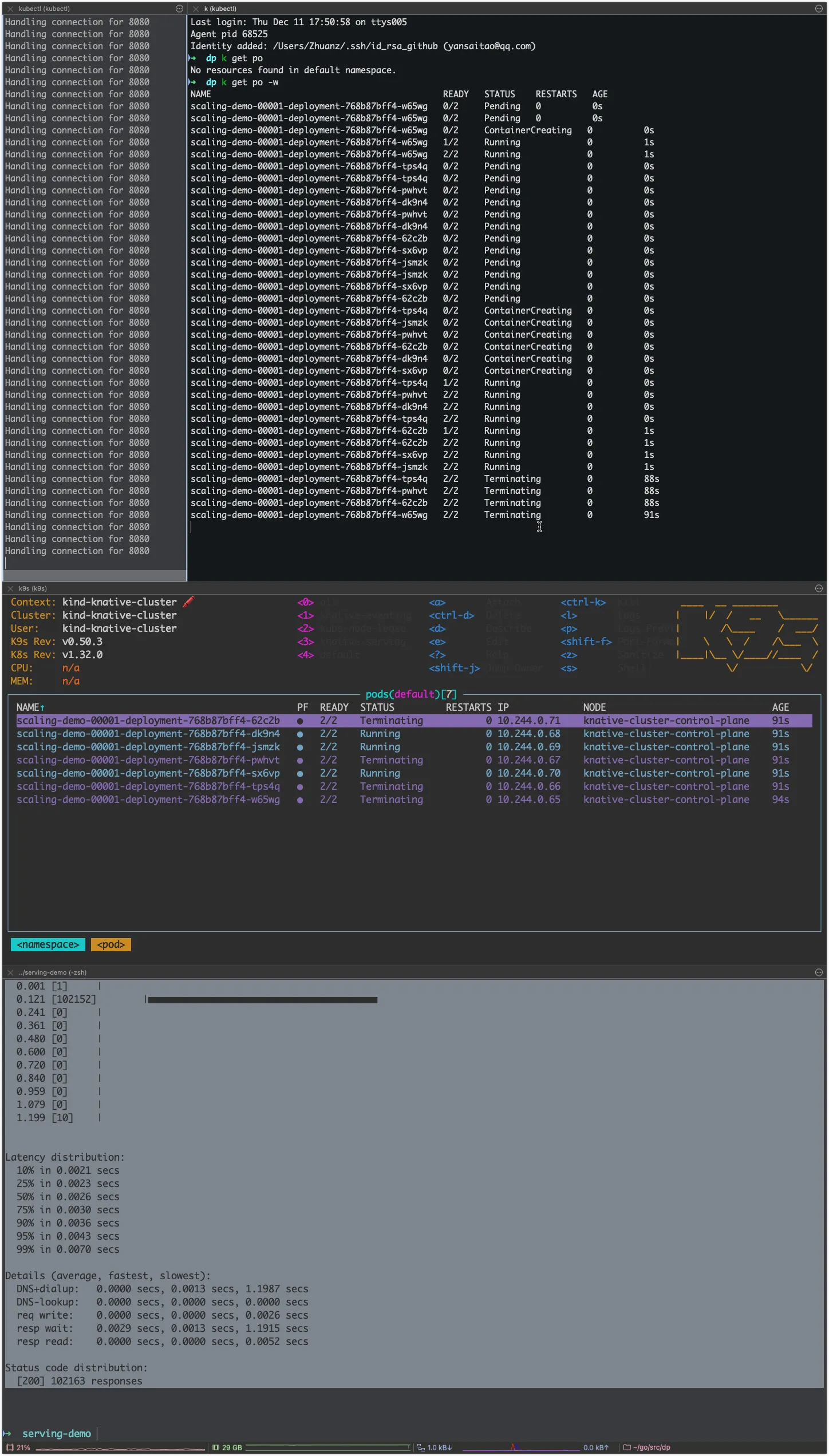Viewport: 829px width, 1456px height.
Task: Click the network graph in the status bar
Action: click(x=521, y=1447)
